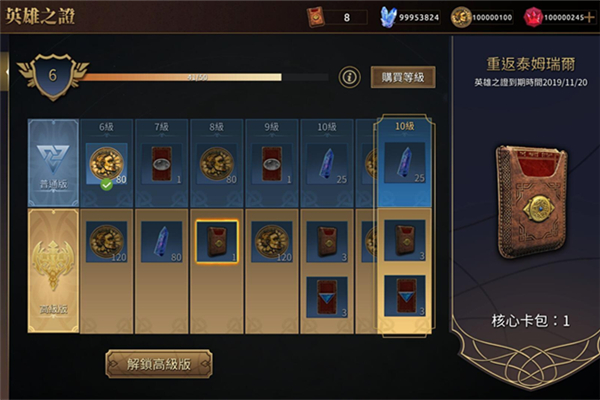Select the 高級版 premium tier tab

click(x=53, y=271)
